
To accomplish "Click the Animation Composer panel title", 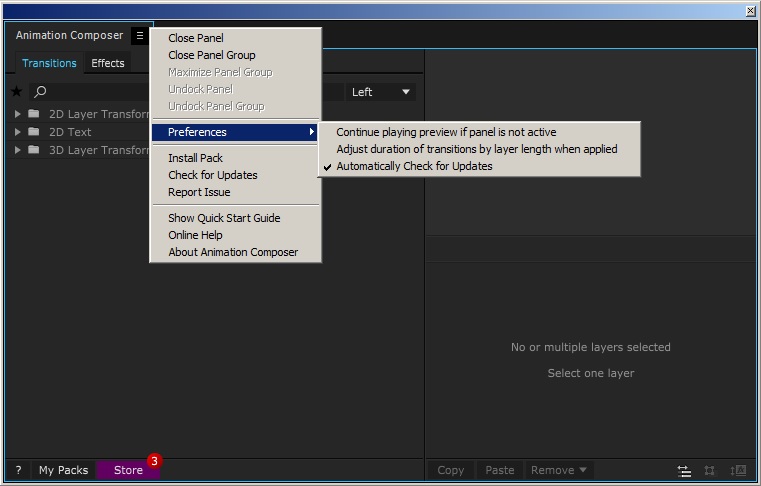I will click(69, 35).
